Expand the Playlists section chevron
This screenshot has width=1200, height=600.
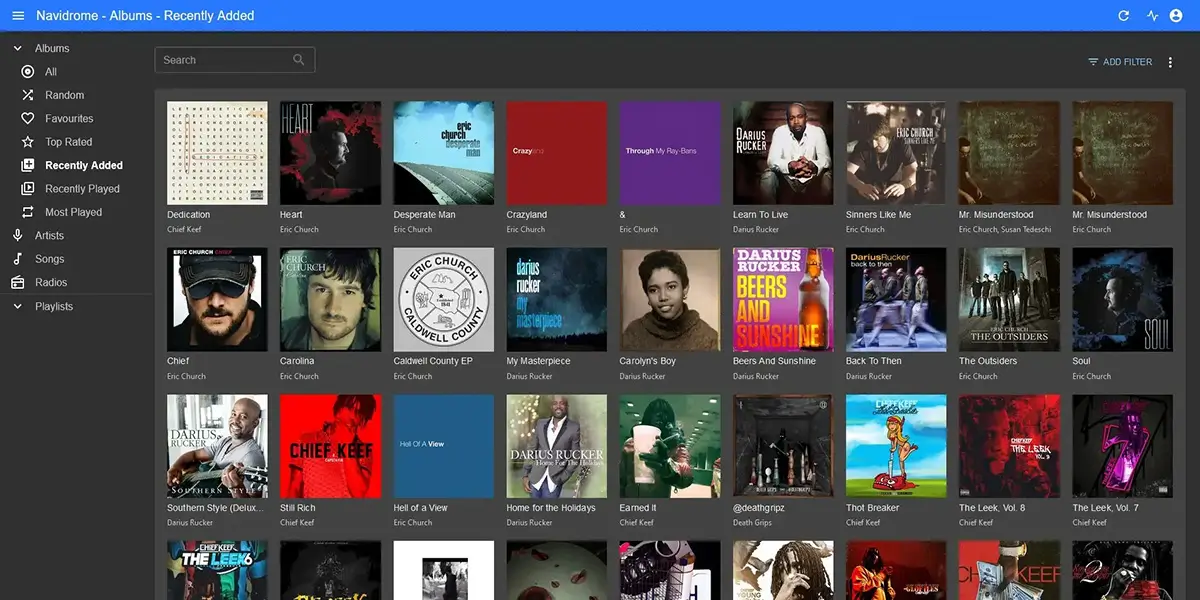coord(18,306)
